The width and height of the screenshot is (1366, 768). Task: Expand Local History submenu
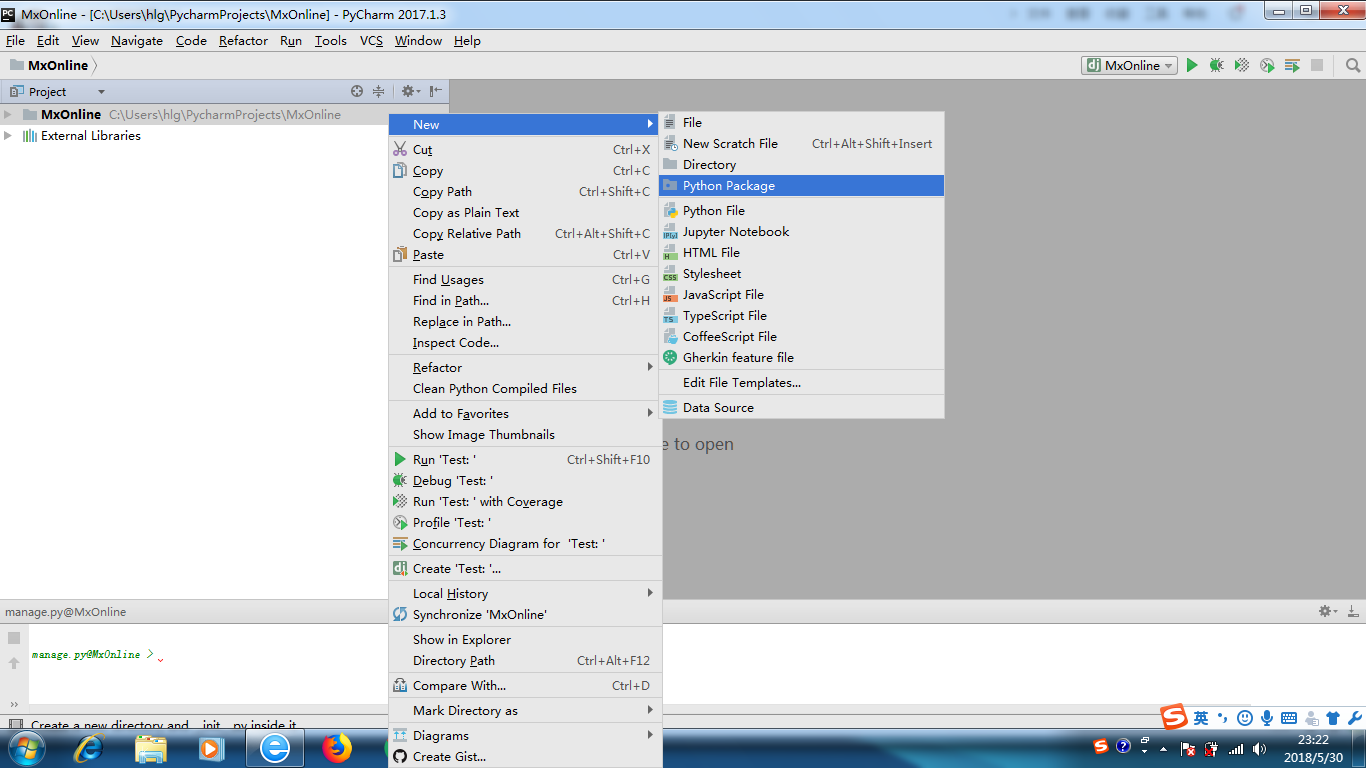[525, 593]
